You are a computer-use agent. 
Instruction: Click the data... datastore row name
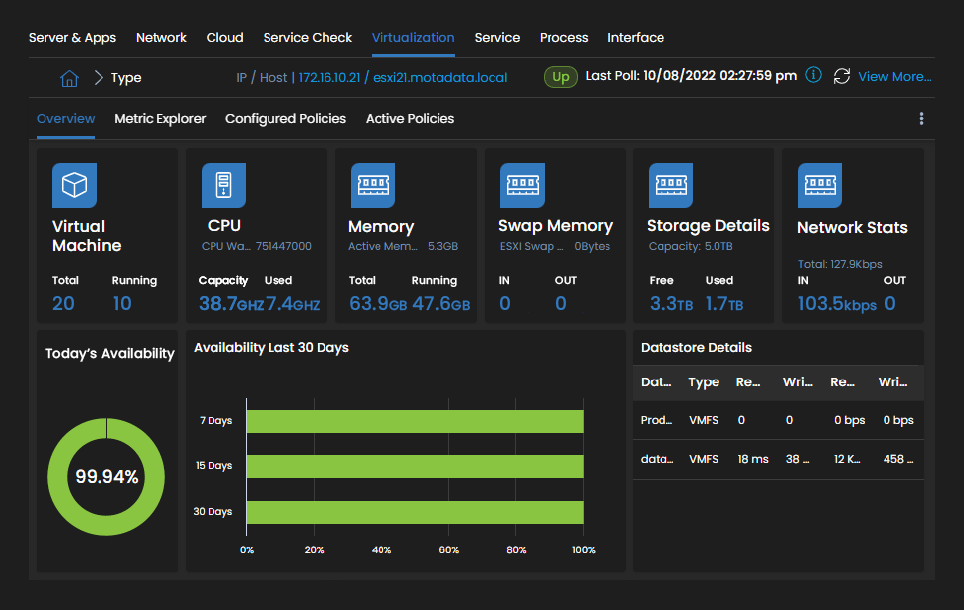pyautogui.click(x=657, y=459)
